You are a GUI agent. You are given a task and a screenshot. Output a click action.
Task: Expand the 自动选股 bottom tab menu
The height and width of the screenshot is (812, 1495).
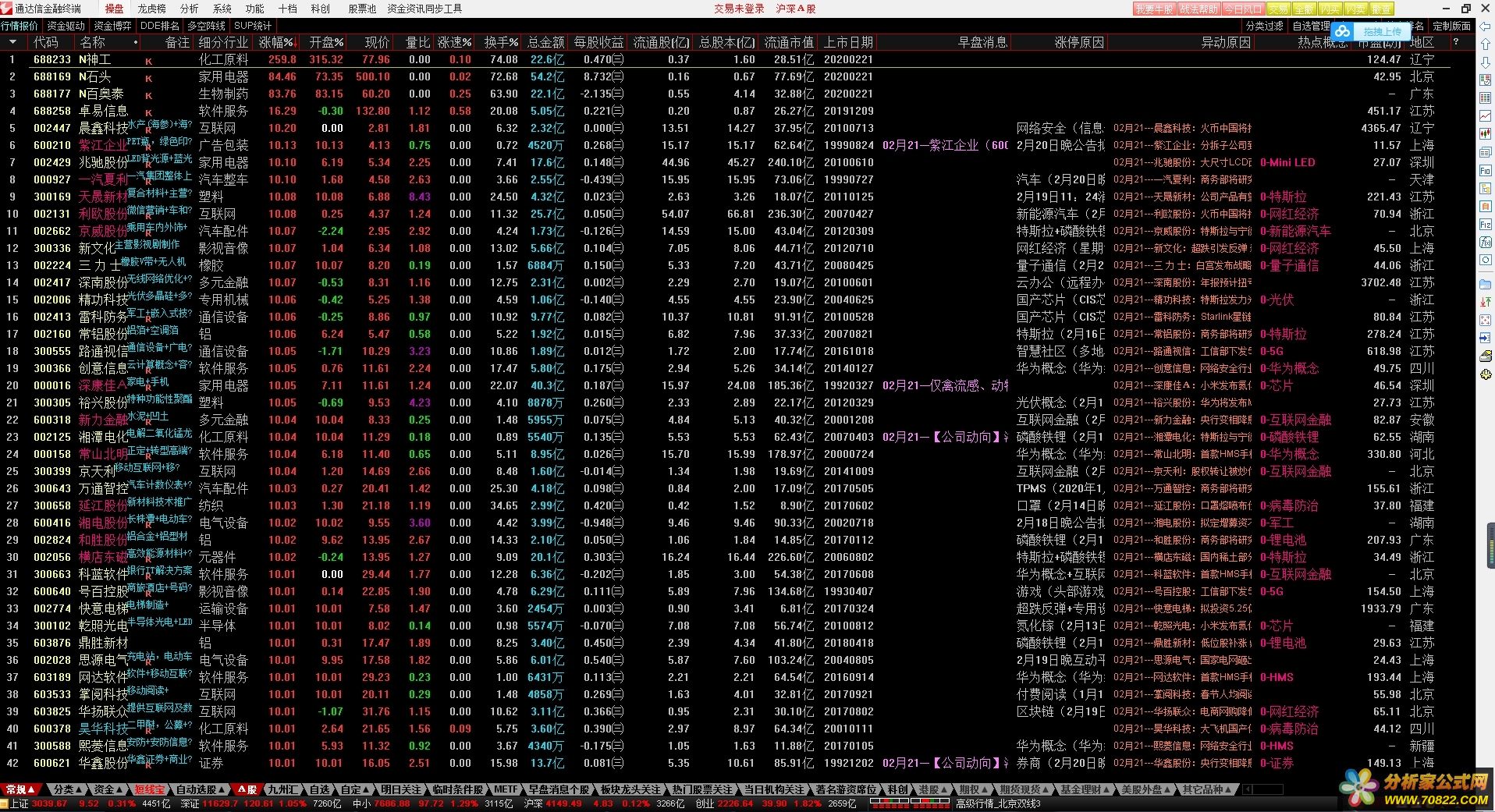tap(201, 789)
